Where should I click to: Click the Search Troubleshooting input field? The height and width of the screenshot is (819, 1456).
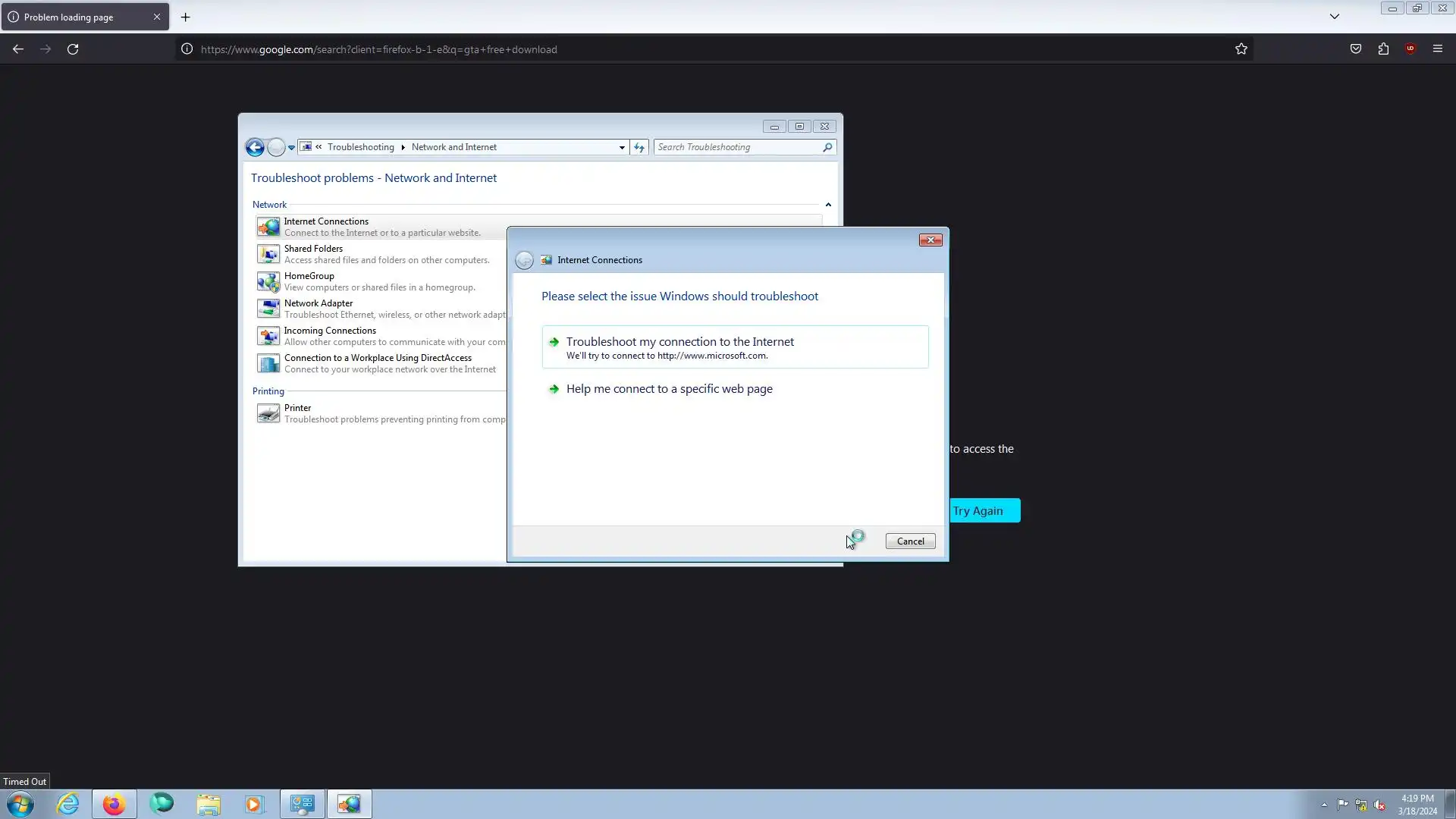tap(736, 147)
